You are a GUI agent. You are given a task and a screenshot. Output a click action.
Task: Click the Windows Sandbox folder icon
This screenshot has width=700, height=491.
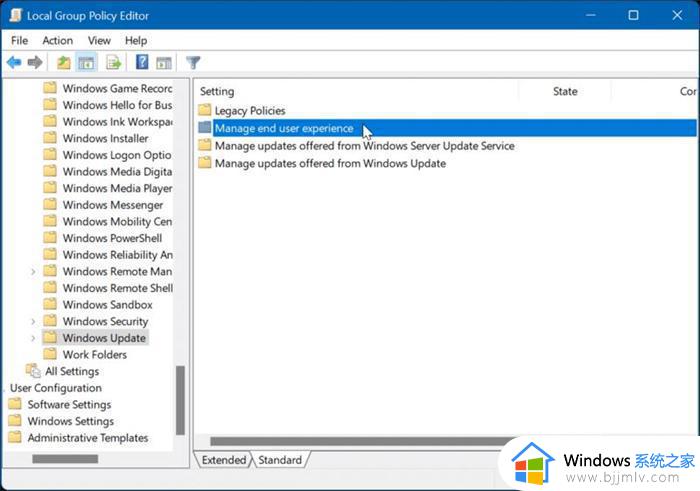(x=50, y=304)
